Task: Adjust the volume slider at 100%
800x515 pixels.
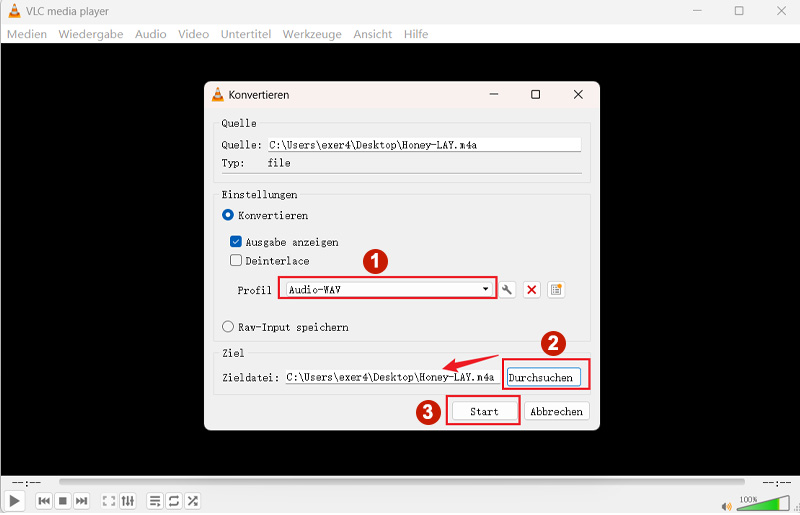Action: (764, 503)
